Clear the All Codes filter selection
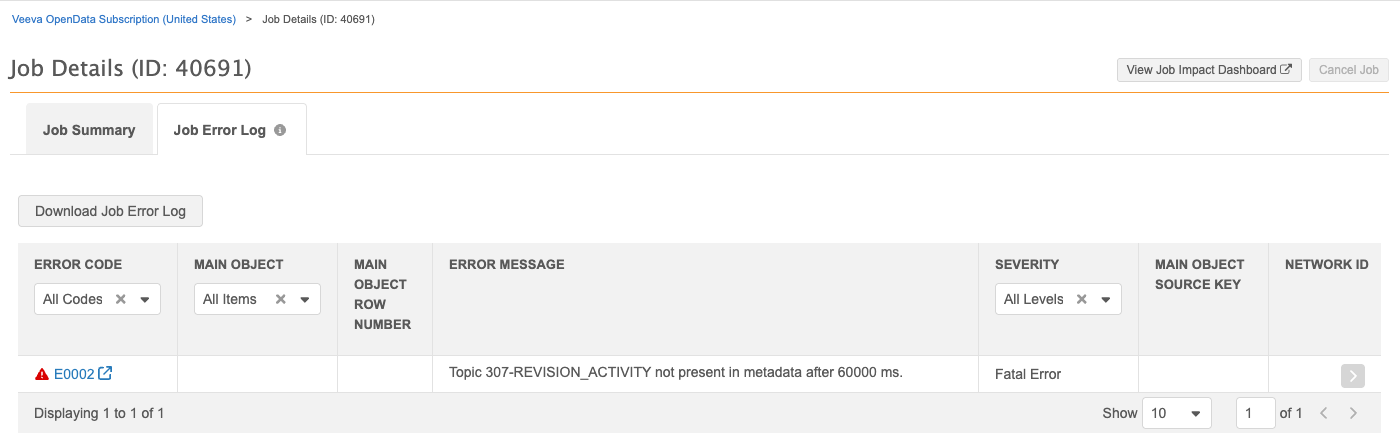The width and height of the screenshot is (1400, 441). click(x=120, y=299)
